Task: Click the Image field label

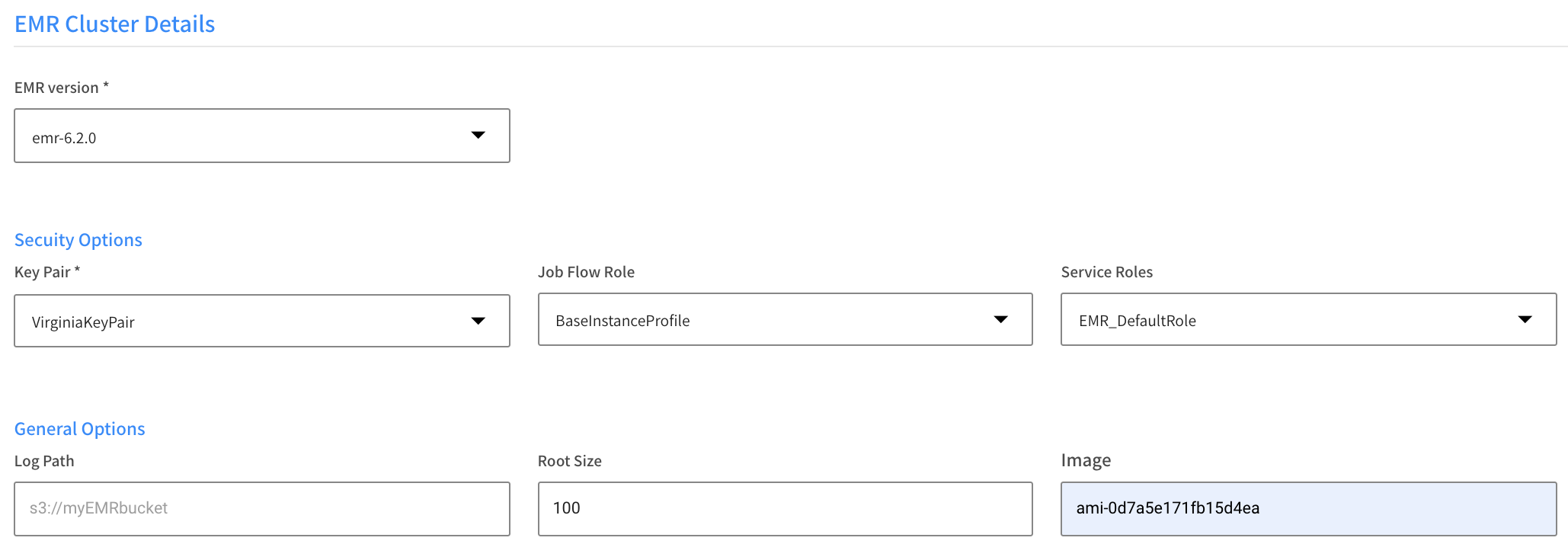Action: (1086, 460)
